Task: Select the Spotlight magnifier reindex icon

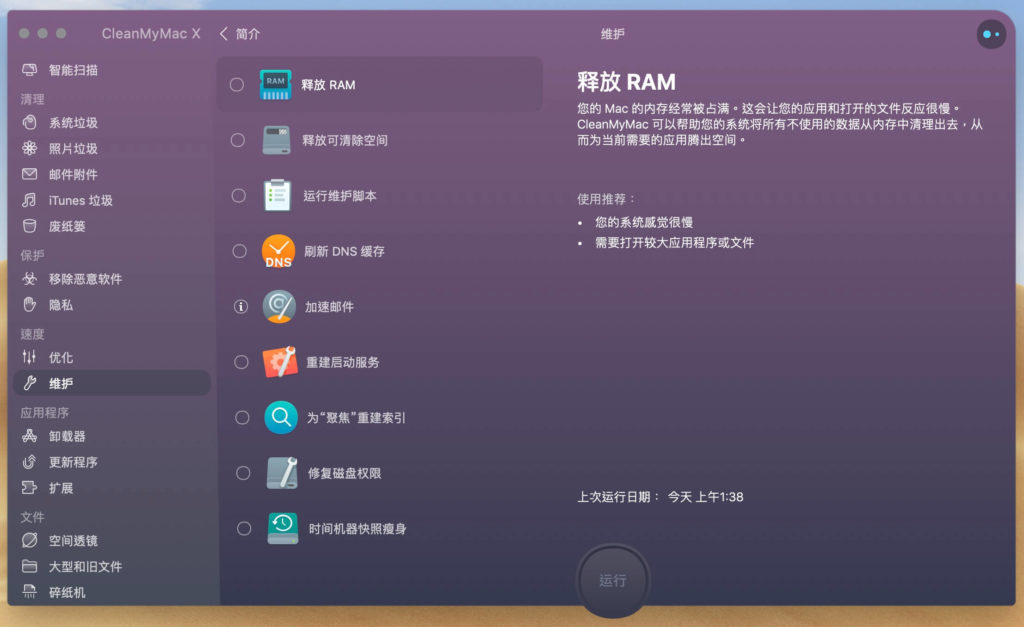Action: point(281,417)
